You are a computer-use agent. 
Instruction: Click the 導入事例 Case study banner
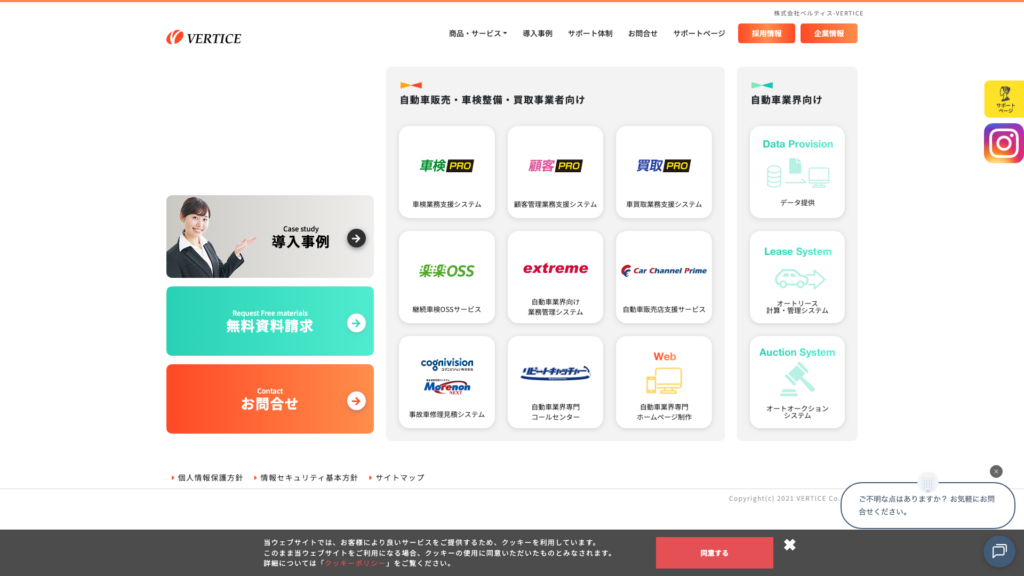[x=269, y=237]
